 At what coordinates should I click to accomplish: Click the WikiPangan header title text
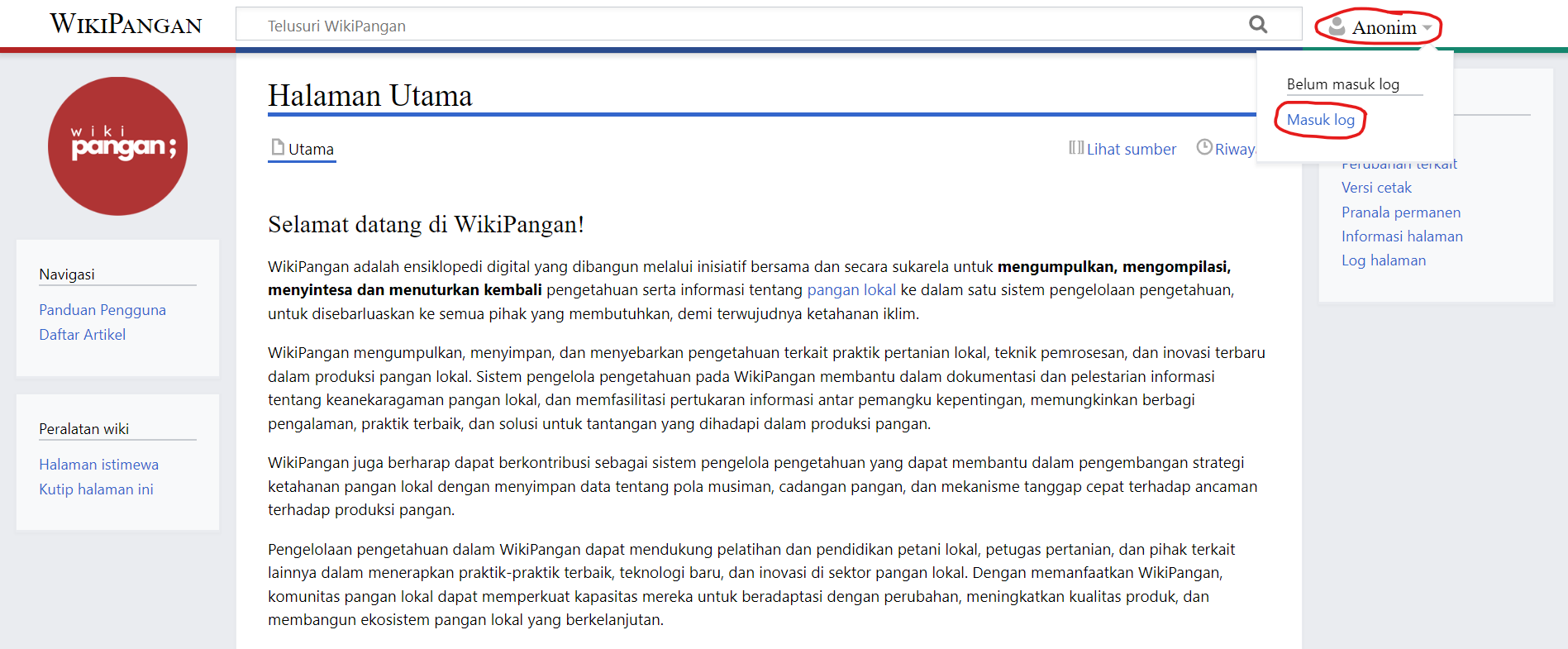click(x=126, y=24)
